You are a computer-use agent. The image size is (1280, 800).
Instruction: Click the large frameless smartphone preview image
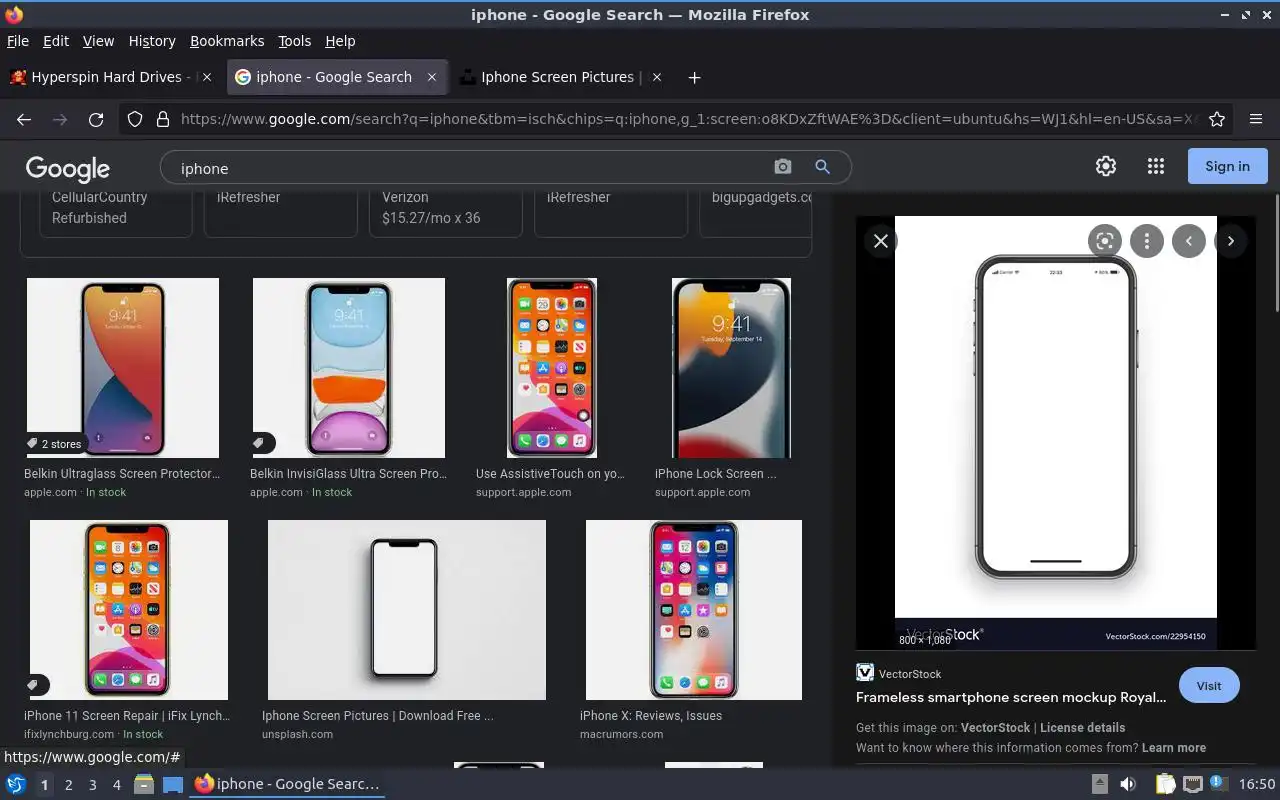click(1056, 433)
